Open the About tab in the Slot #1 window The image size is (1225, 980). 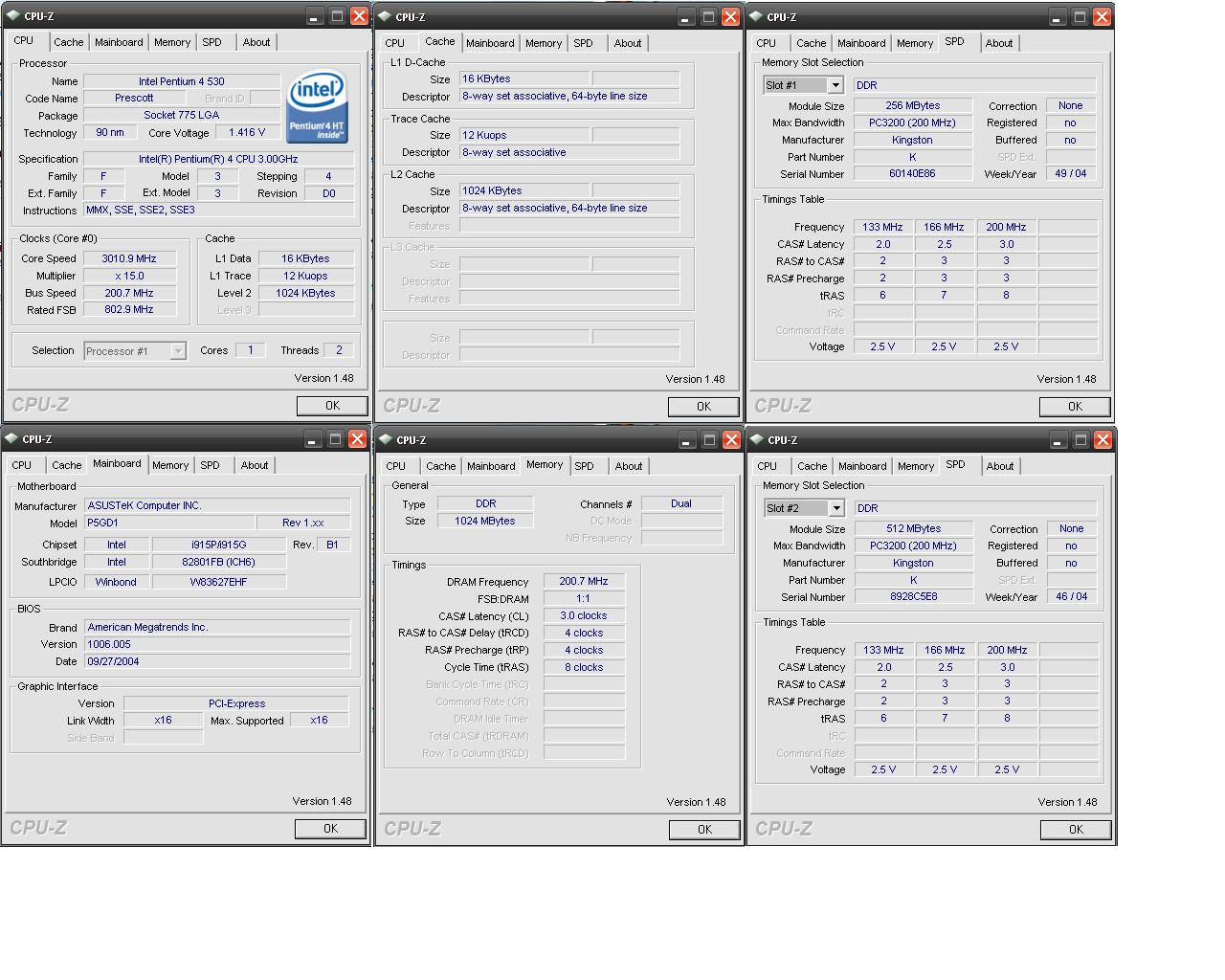(999, 43)
